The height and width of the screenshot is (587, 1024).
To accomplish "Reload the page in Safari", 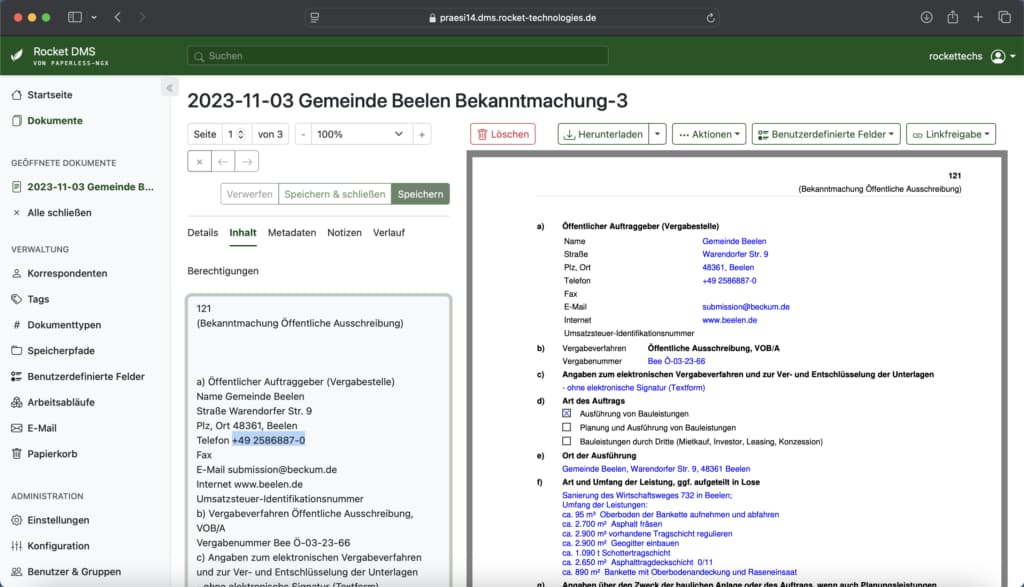I will (711, 18).
